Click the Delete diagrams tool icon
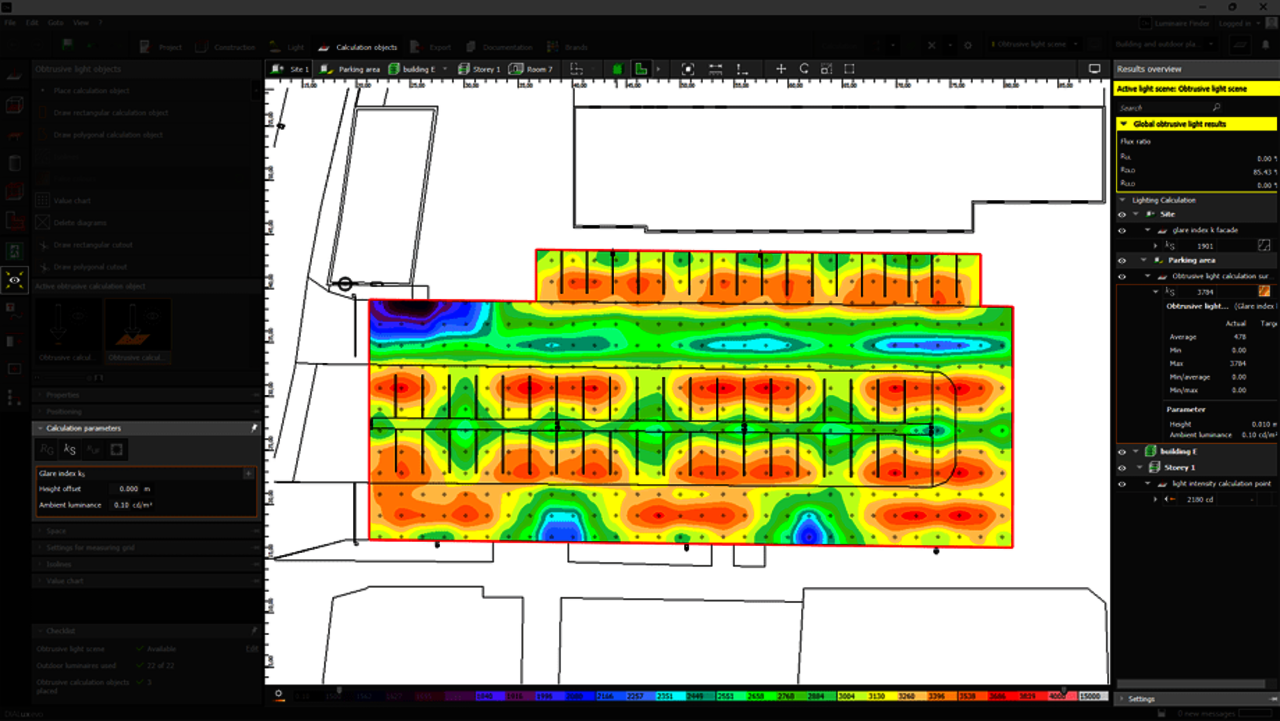The width and height of the screenshot is (1280, 721). (42, 223)
